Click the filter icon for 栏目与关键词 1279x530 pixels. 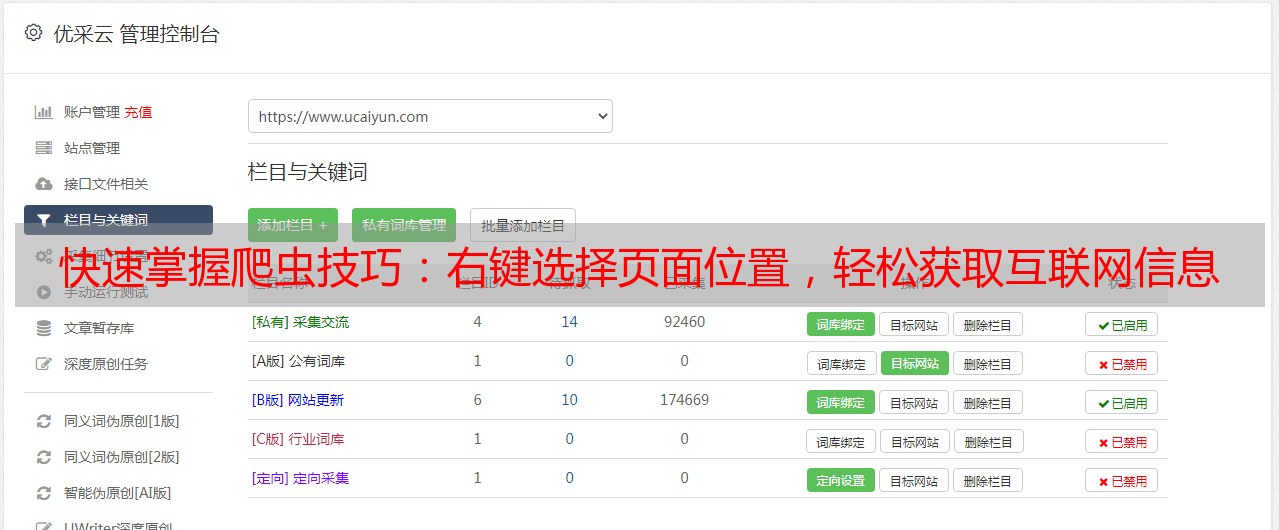[43, 220]
